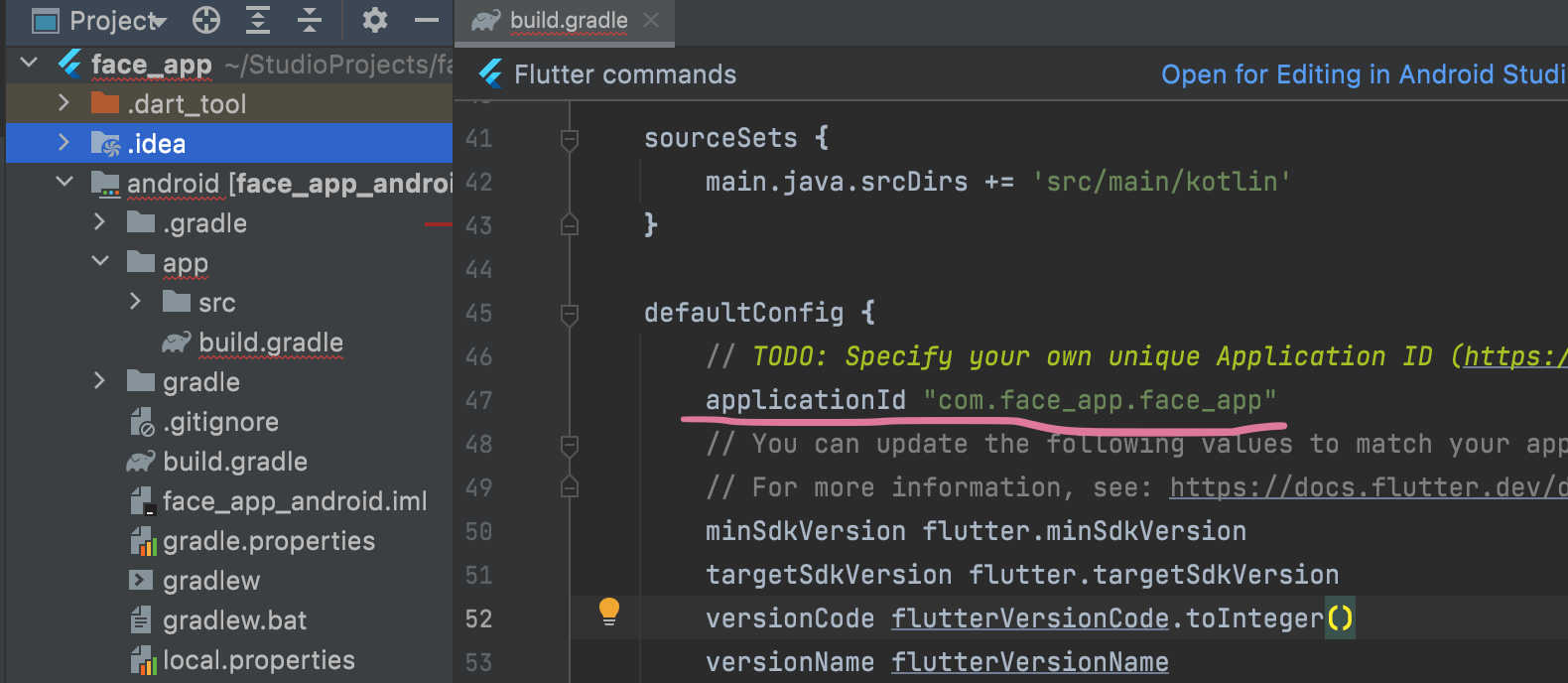Expand the src folder
This screenshot has height=683, width=1568.
point(136,302)
